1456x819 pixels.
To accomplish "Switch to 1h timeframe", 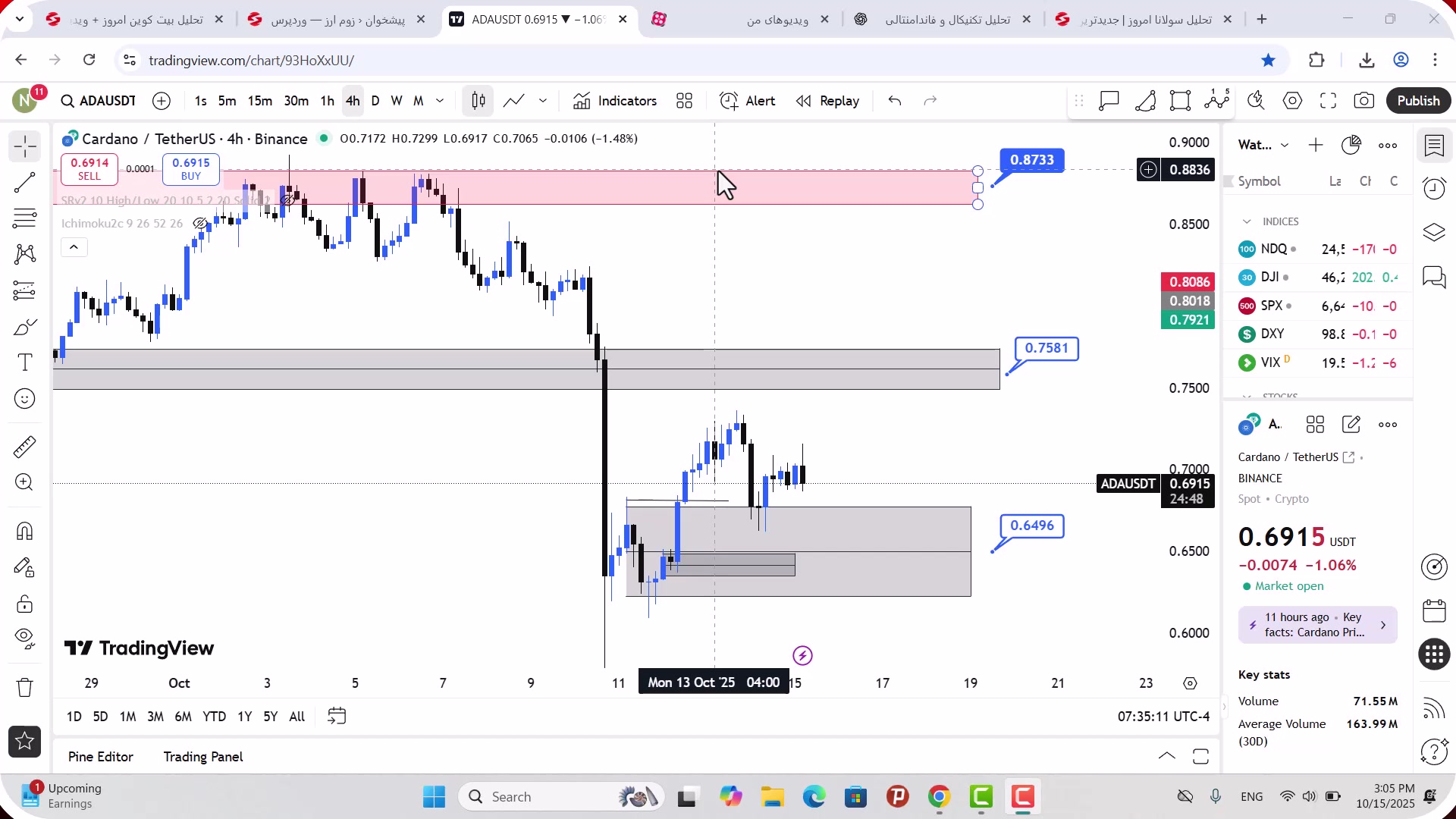I will (x=327, y=101).
